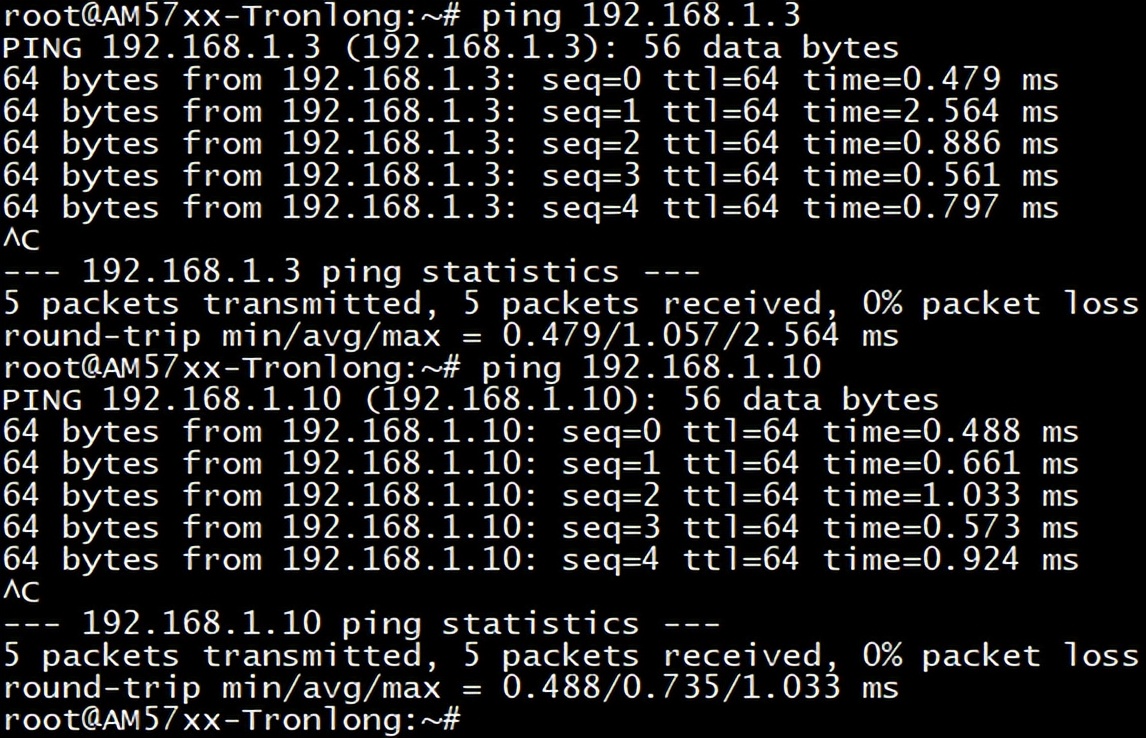Image resolution: width=1146 pixels, height=738 pixels.
Task: Click the first 'ping 192.168.1.3' command
Action: tap(640, 16)
